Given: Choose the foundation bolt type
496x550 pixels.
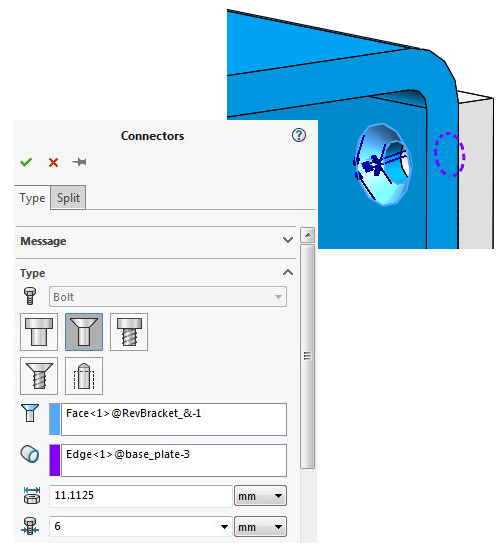Looking at the screenshot, I should (84, 376).
